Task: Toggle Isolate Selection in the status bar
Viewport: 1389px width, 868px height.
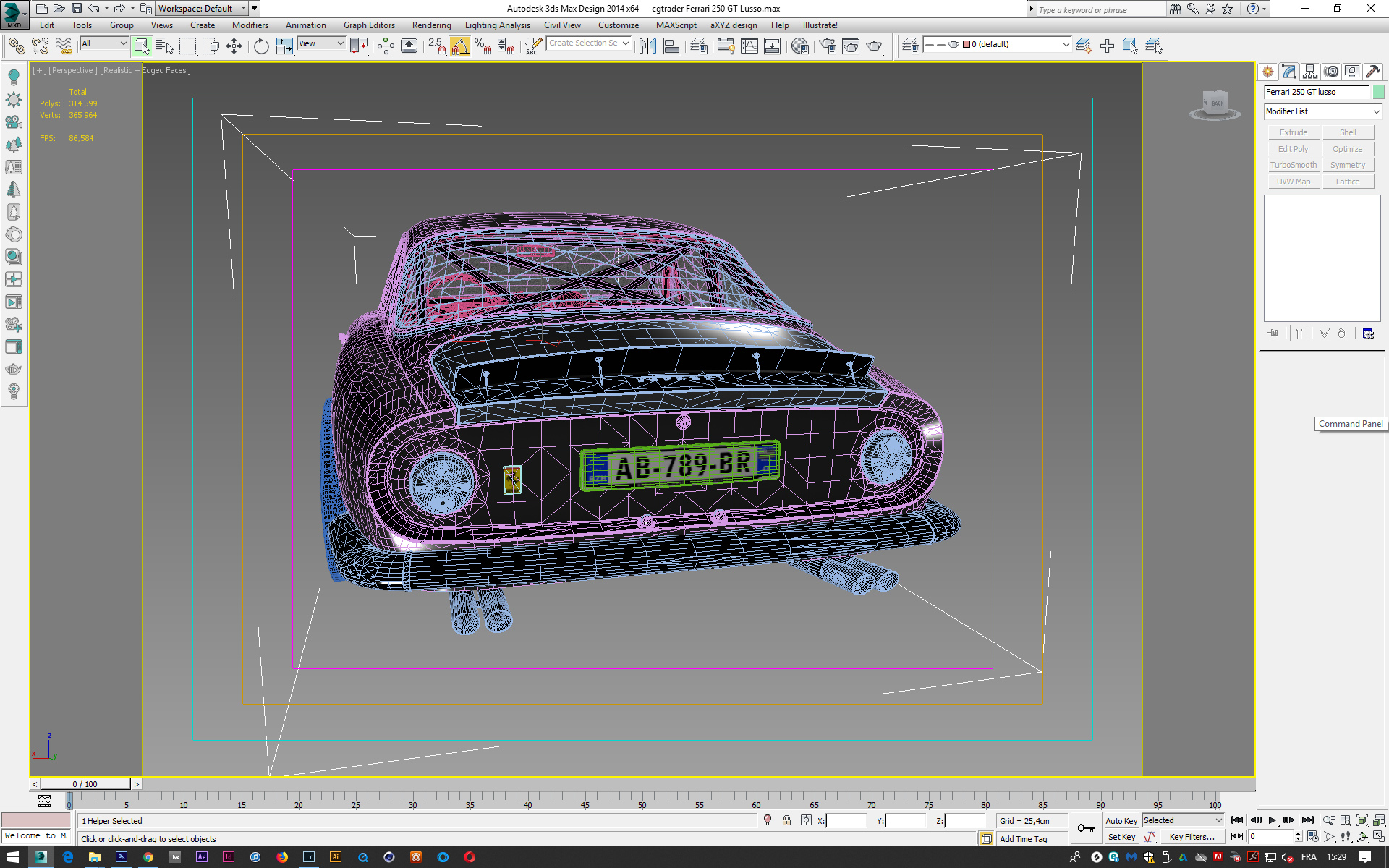Action: pyautogui.click(x=768, y=820)
